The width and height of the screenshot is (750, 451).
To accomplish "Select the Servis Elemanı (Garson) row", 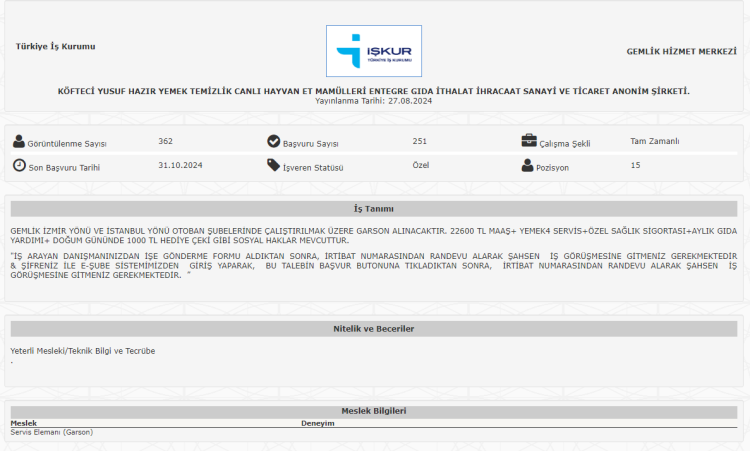I will [x=50, y=432].
